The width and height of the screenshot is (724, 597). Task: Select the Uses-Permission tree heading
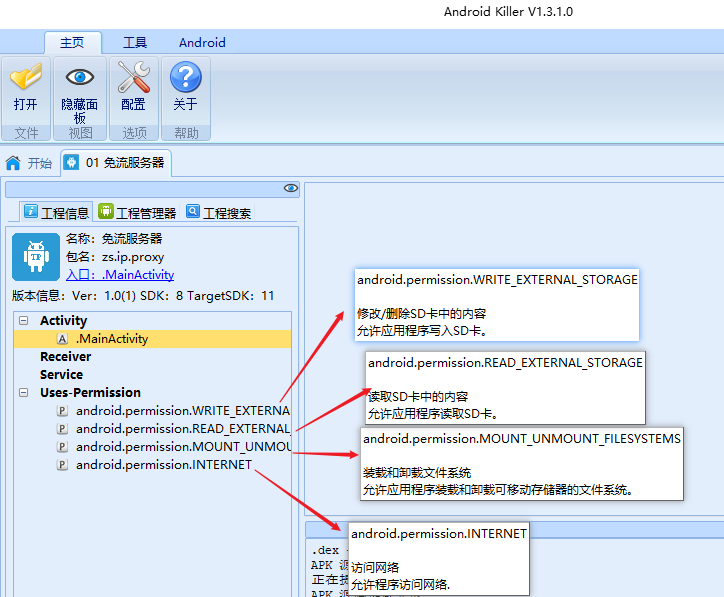point(90,392)
